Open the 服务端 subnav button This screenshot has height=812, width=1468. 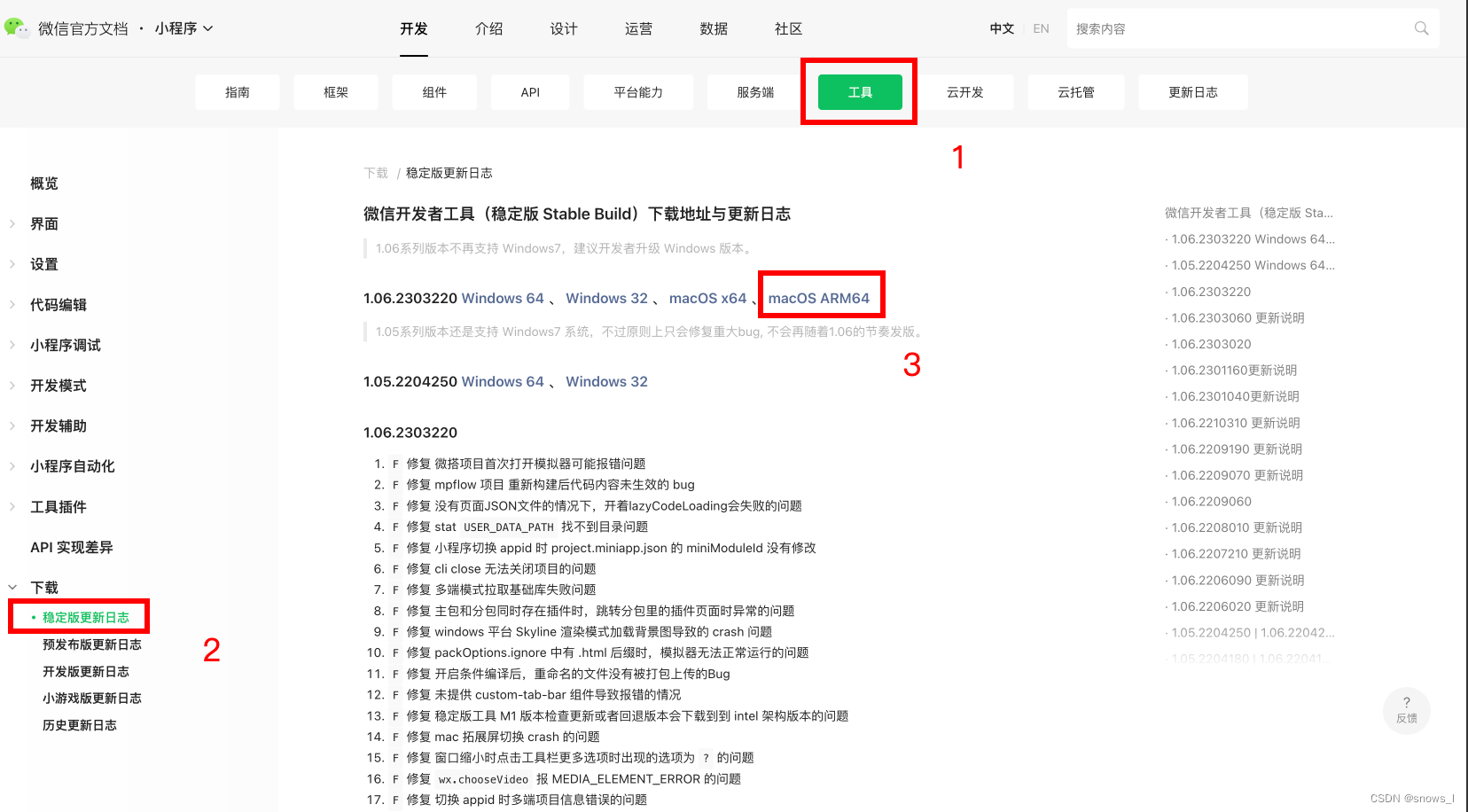tap(755, 92)
